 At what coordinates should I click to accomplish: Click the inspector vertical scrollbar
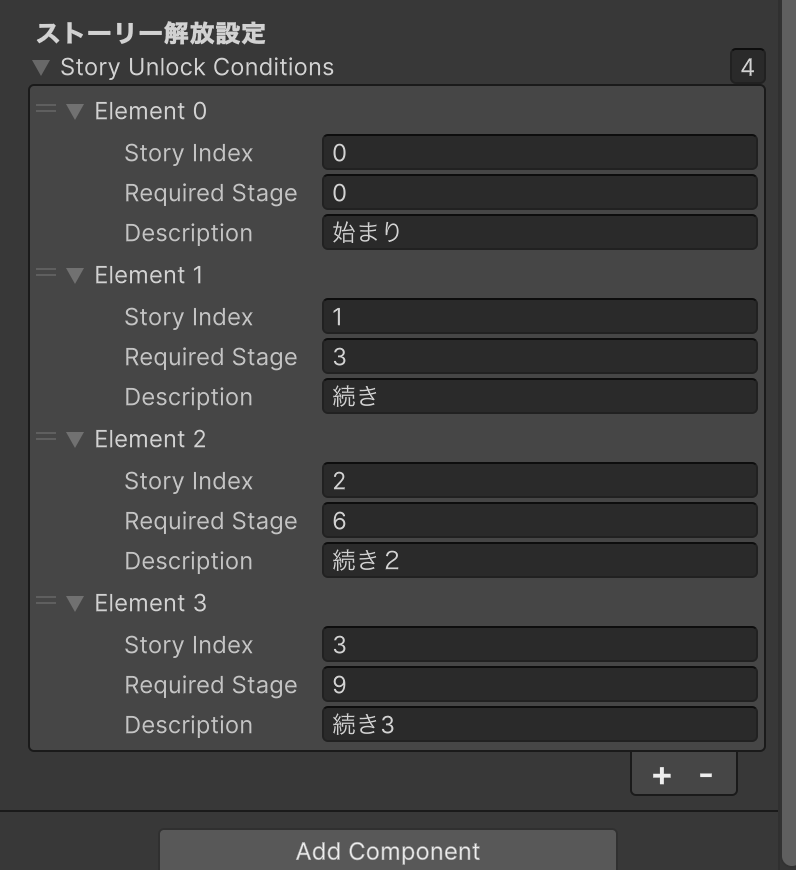coord(789,433)
